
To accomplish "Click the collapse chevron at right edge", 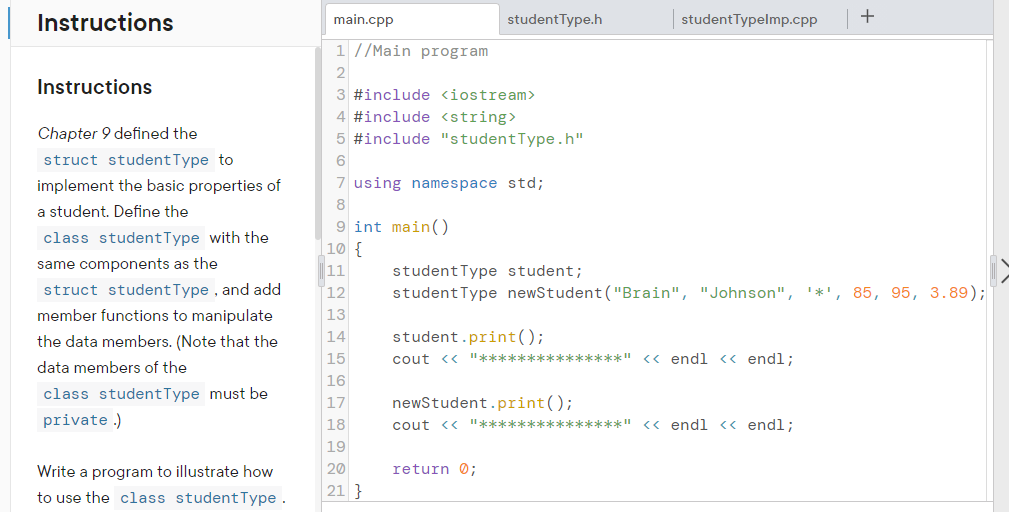I will tap(1004, 270).
